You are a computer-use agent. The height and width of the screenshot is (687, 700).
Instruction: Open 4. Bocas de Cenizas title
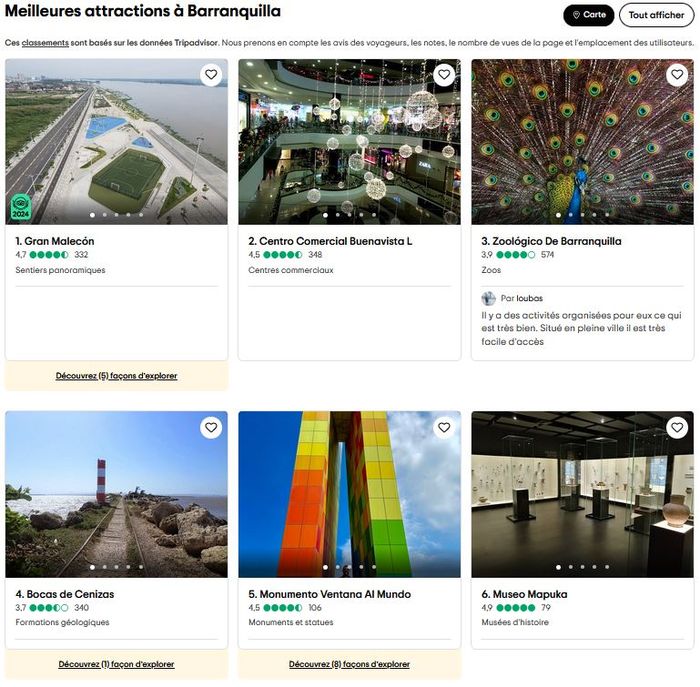(65, 594)
